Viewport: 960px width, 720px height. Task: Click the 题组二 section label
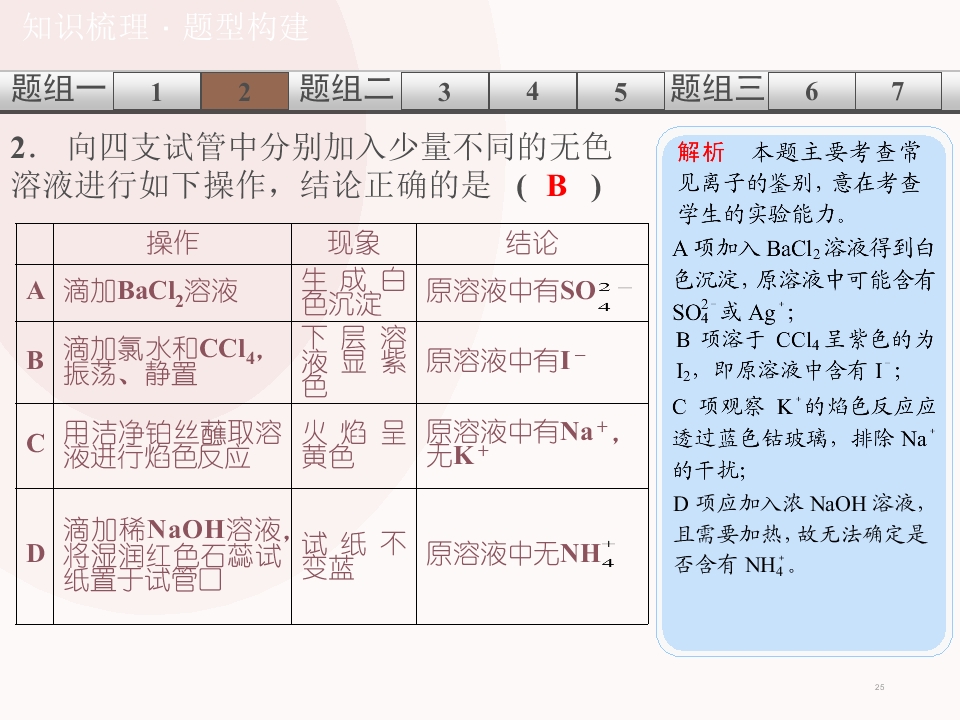[x=346, y=89]
